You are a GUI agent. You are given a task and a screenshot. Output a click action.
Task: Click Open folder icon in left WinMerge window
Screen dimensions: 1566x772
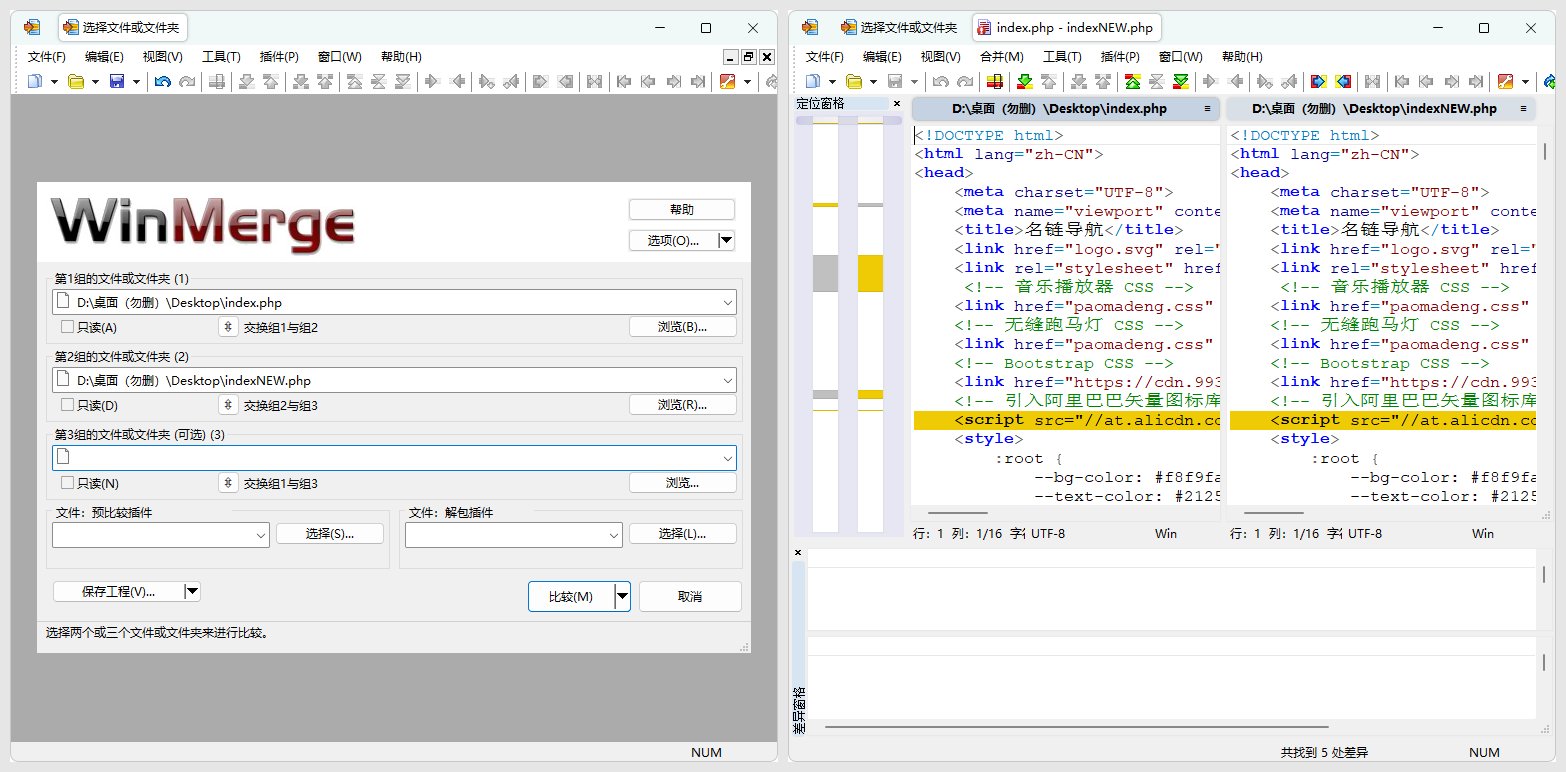coord(76,81)
